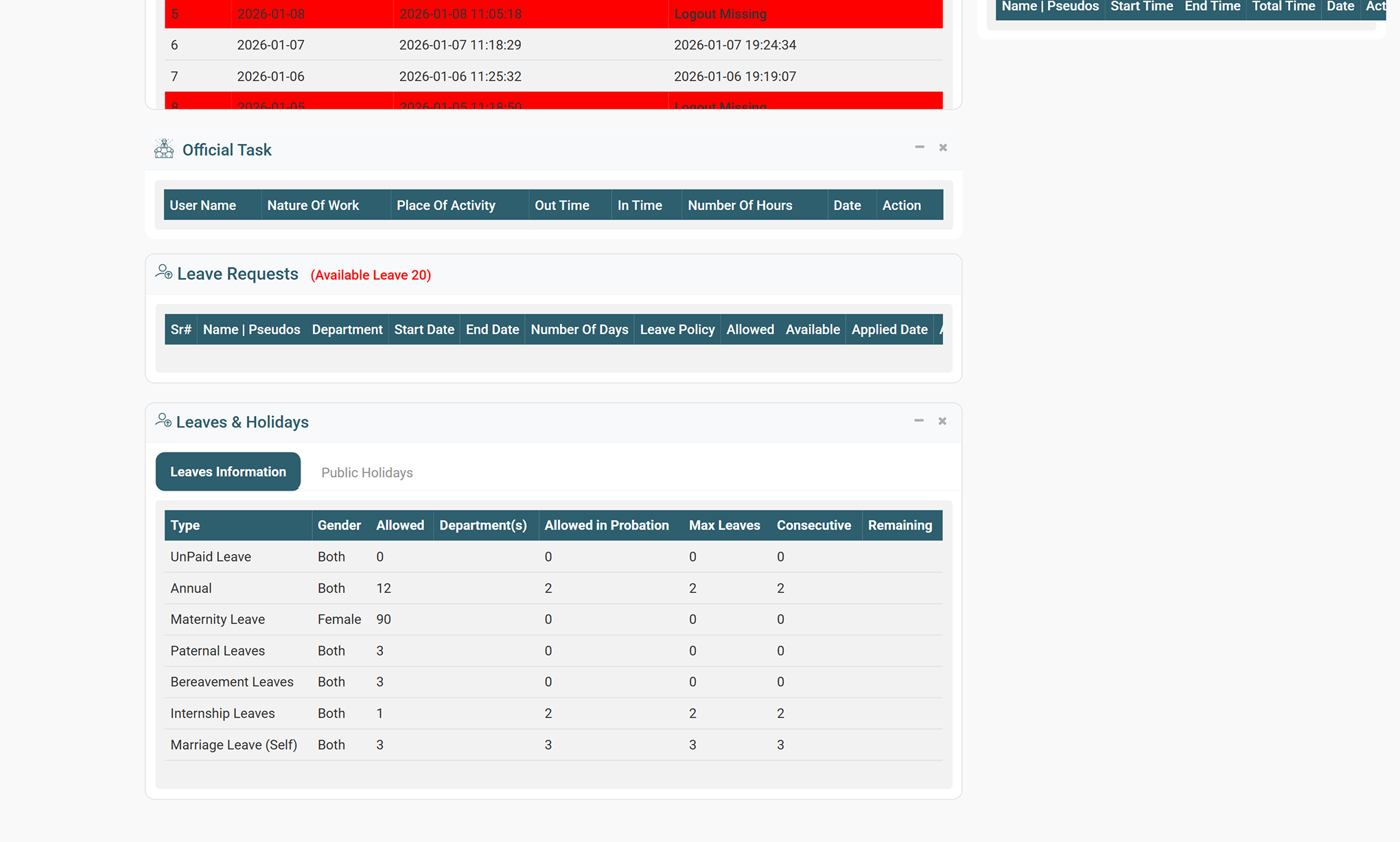Click the Applied Date column header
1400x842 pixels.
pyautogui.click(x=889, y=329)
